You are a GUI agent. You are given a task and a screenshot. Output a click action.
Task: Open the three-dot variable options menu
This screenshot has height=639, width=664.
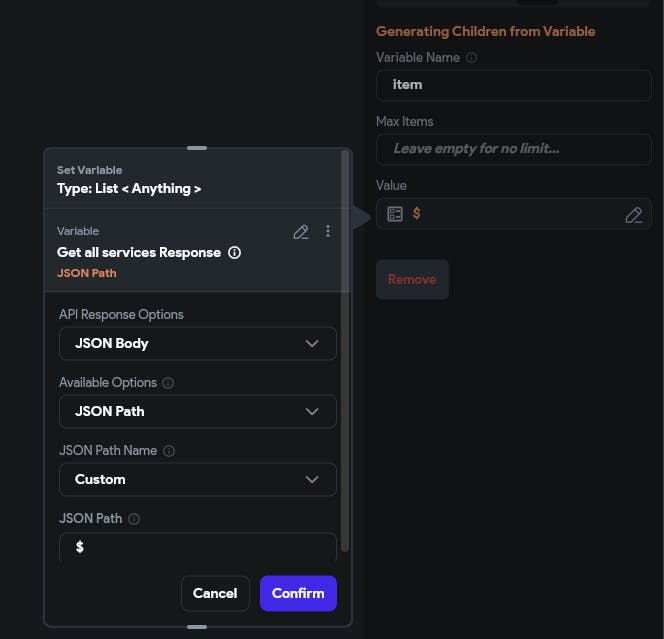click(x=328, y=232)
